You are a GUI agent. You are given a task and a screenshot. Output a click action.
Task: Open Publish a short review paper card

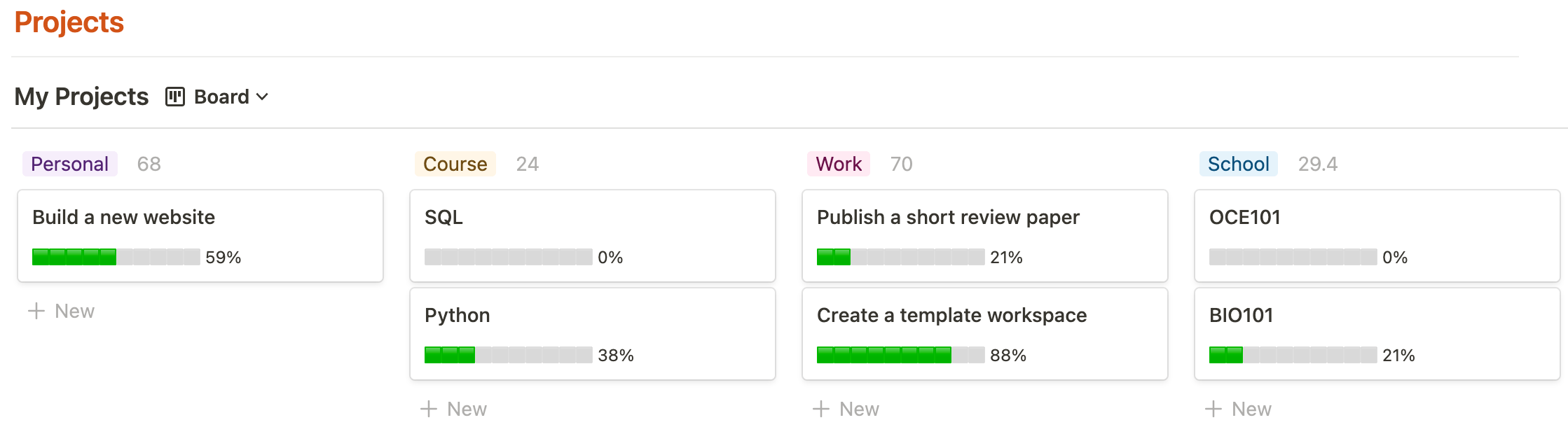click(985, 236)
